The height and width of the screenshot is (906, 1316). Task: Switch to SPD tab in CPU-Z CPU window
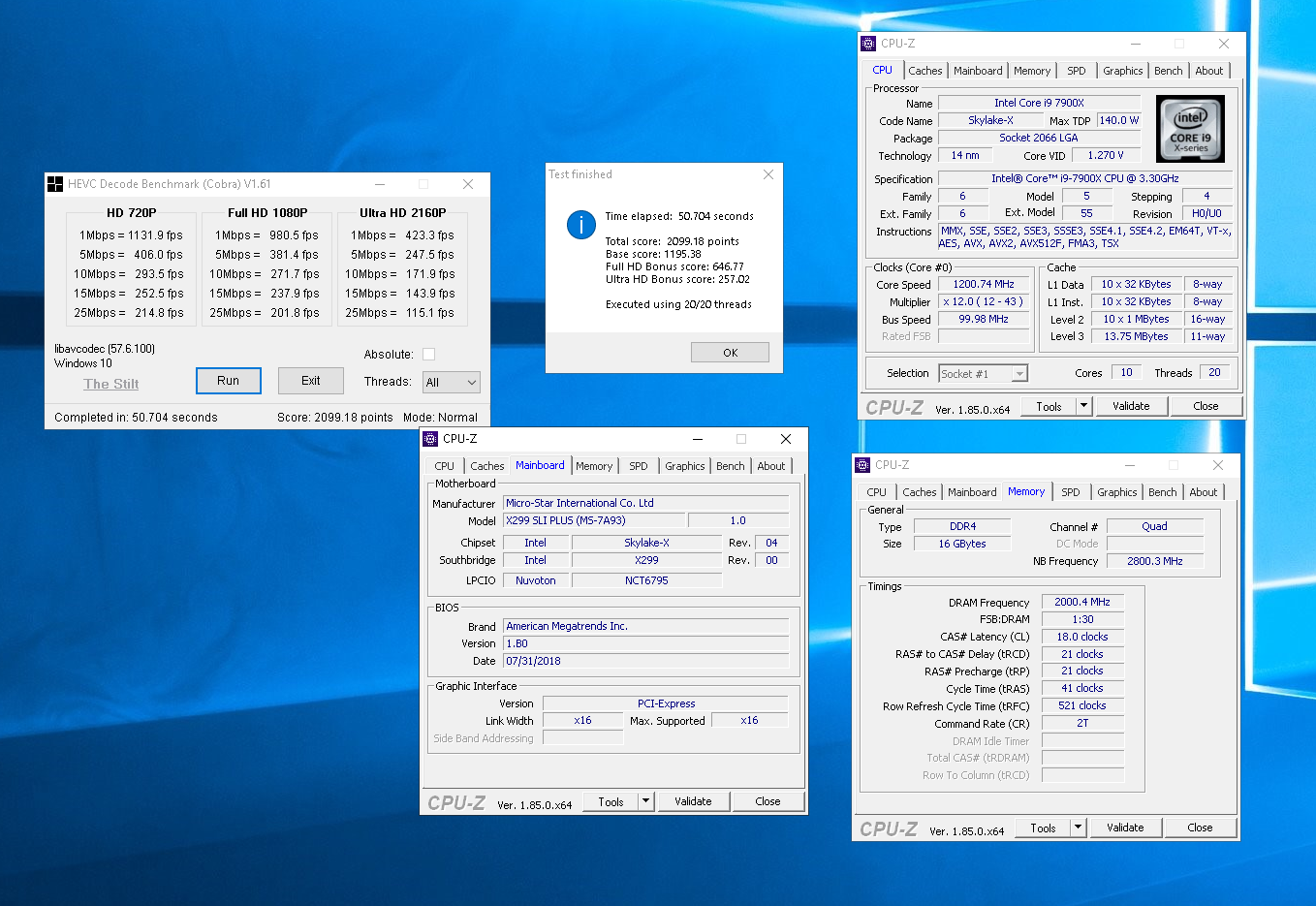point(1077,71)
